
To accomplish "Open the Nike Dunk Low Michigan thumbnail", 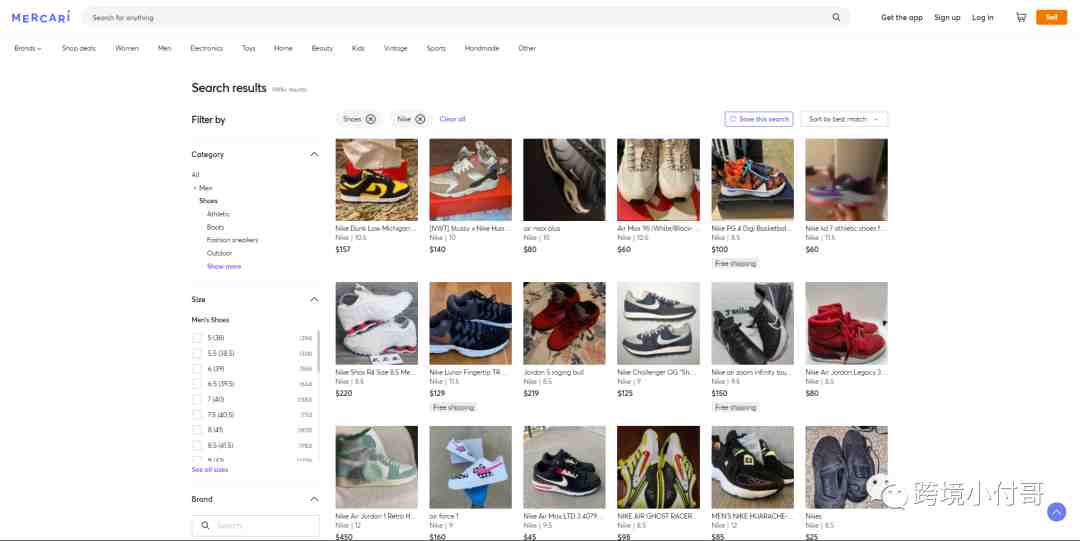I will pyautogui.click(x=377, y=179).
